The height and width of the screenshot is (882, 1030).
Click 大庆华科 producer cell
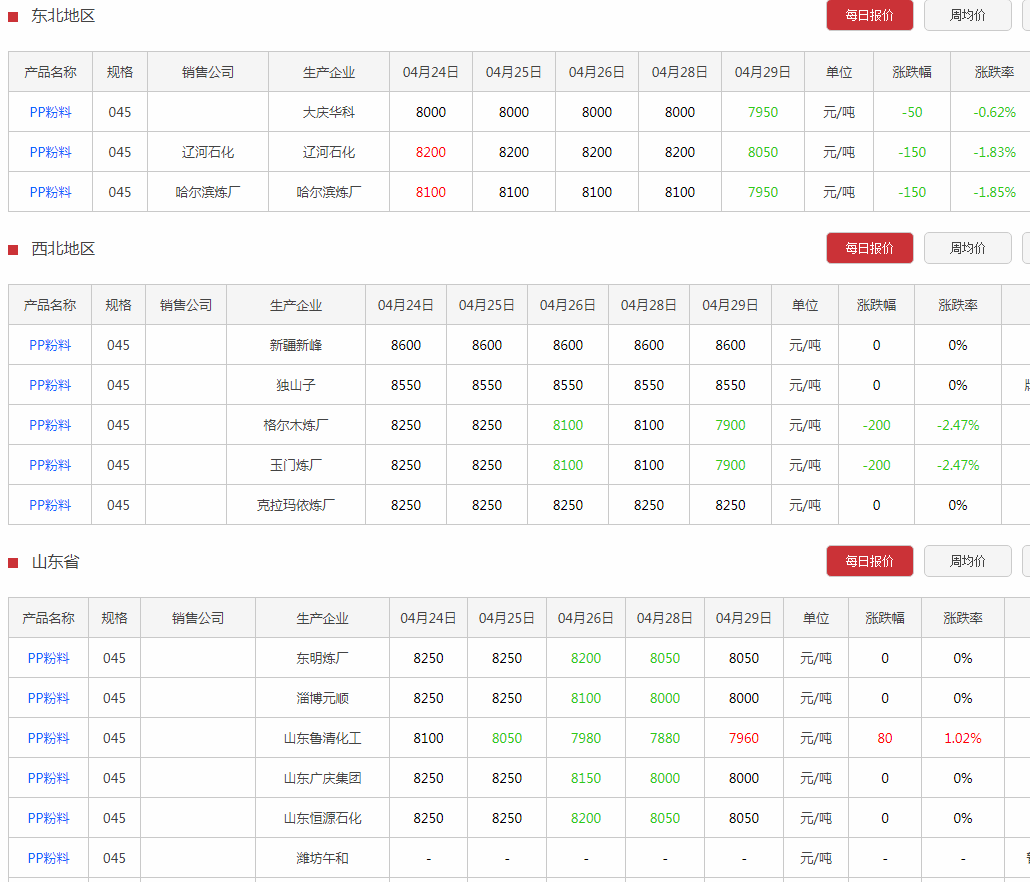pyautogui.click(x=328, y=112)
